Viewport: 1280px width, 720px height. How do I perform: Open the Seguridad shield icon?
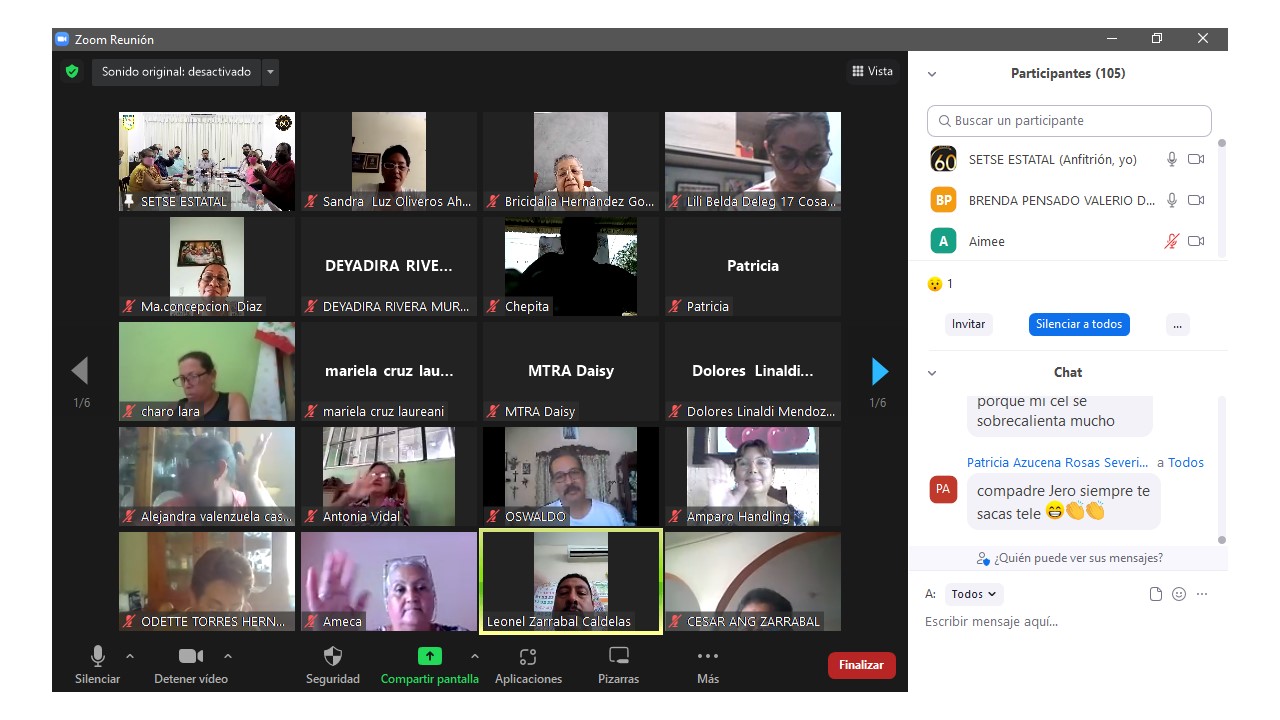333,657
